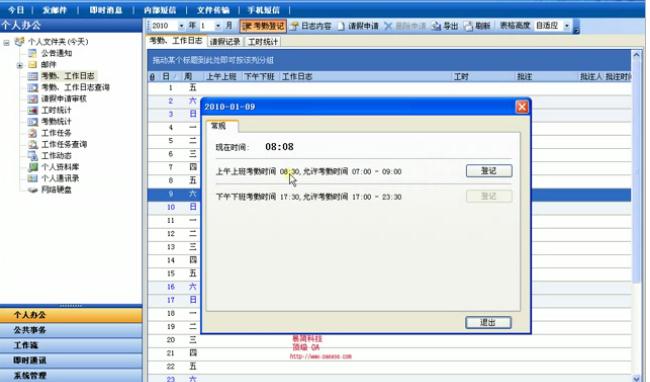Open the year 2010 dropdown

click(181, 26)
